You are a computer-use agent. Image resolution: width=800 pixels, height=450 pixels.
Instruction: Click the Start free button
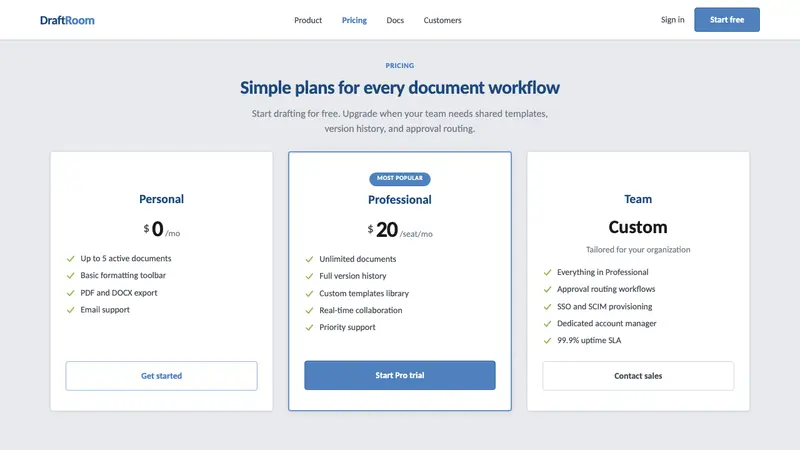[727, 20]
